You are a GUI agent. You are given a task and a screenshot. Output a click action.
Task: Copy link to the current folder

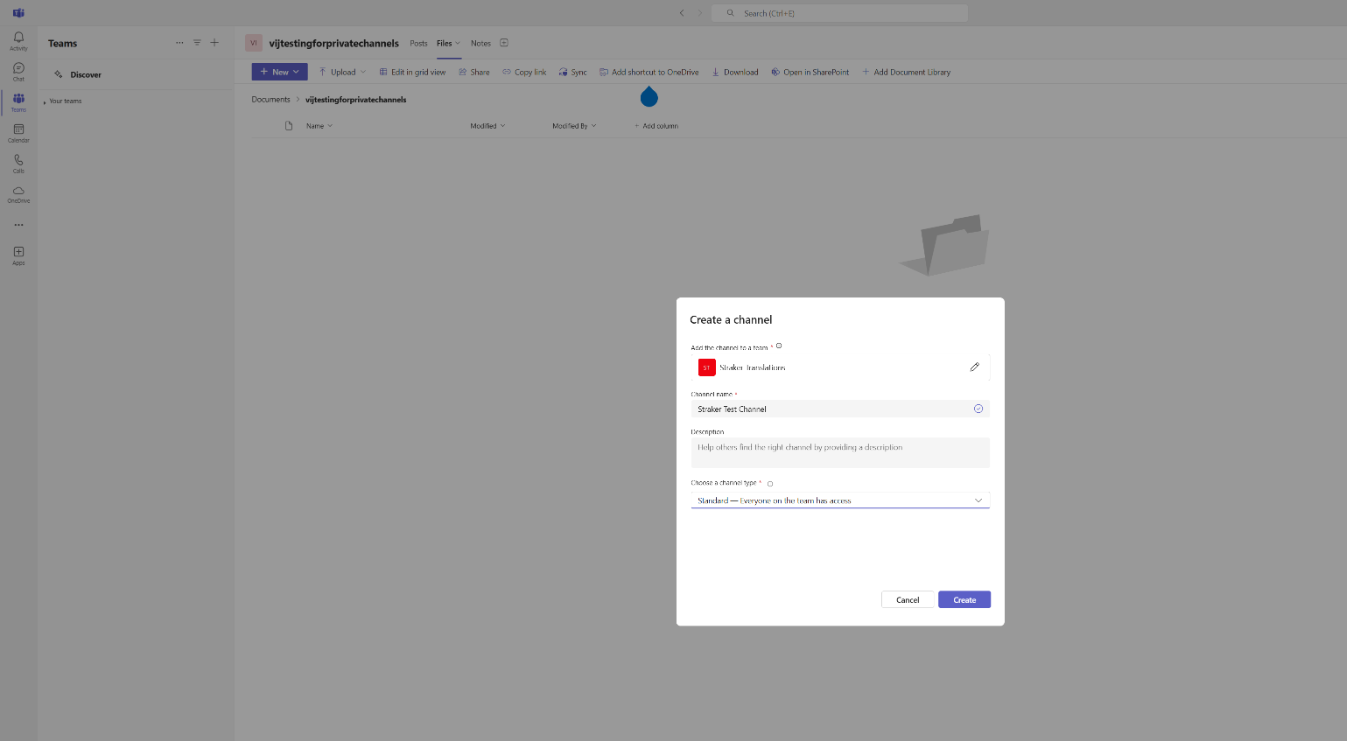(x=524, y=71)
